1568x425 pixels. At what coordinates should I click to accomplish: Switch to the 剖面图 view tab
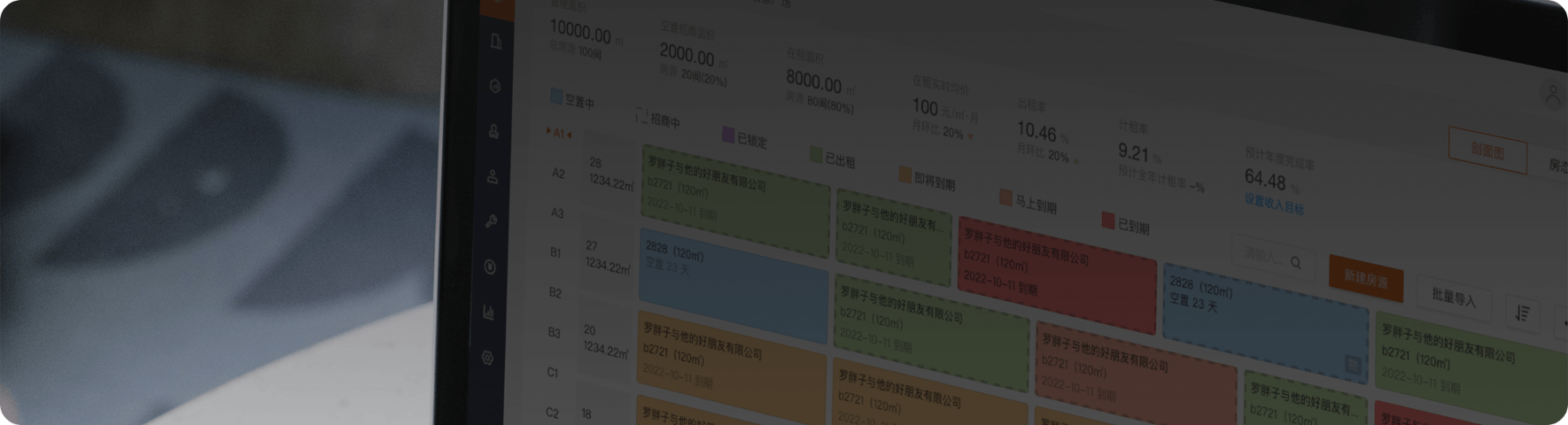[1487, 151]
